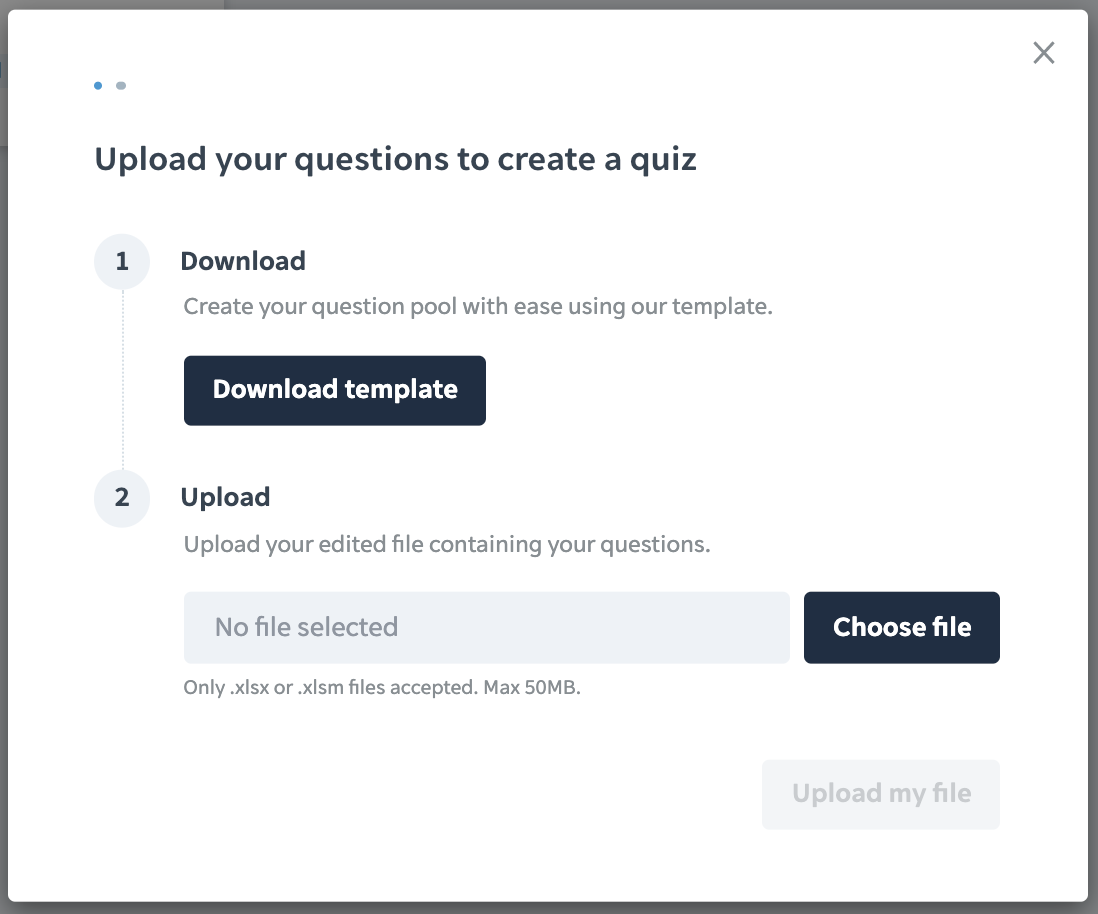
Task: Click the step 2 circle indicator
Action: 121,498
